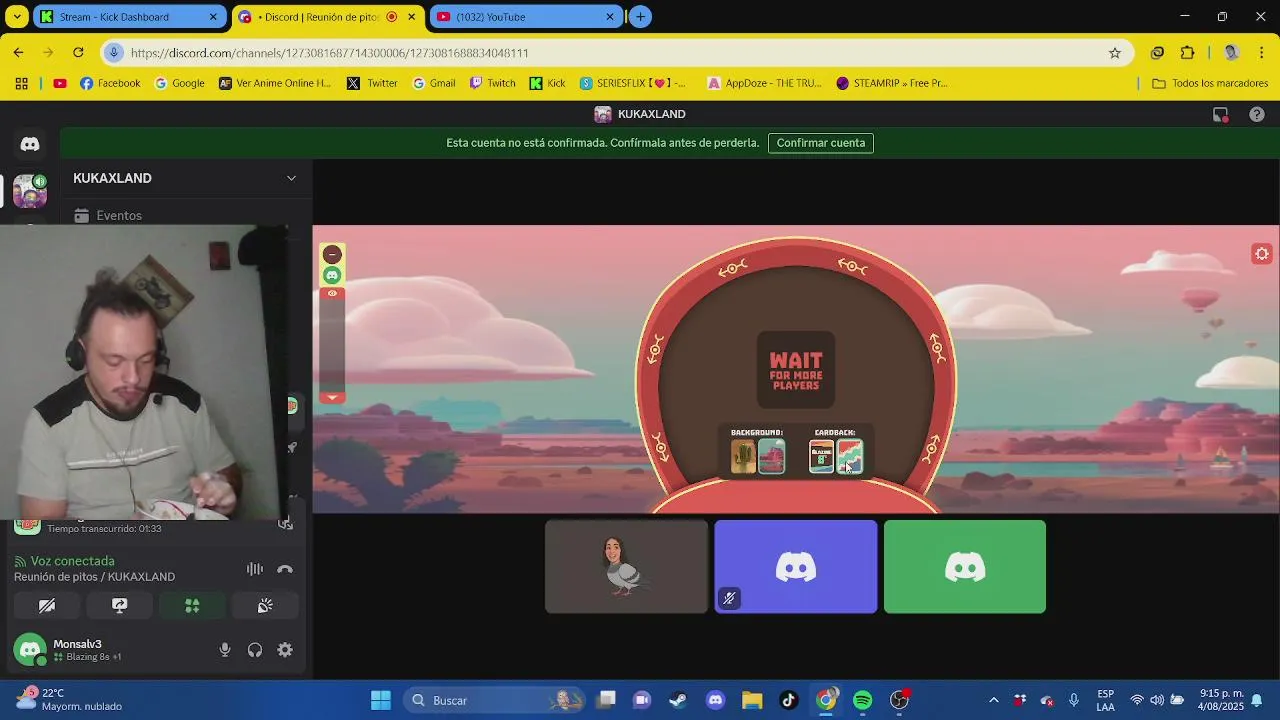Expand the KUKAXLAND server menu chevron
The height and width of the screenshot is (720, 1280).
(x=291, y=178)
